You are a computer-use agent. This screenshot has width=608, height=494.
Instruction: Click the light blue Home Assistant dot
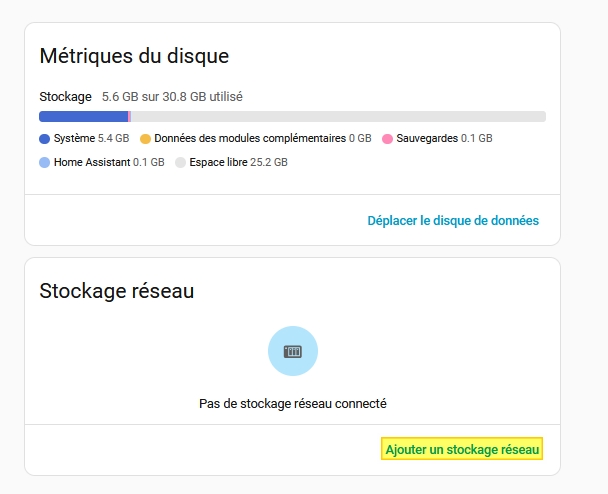(x=44, y=162)
